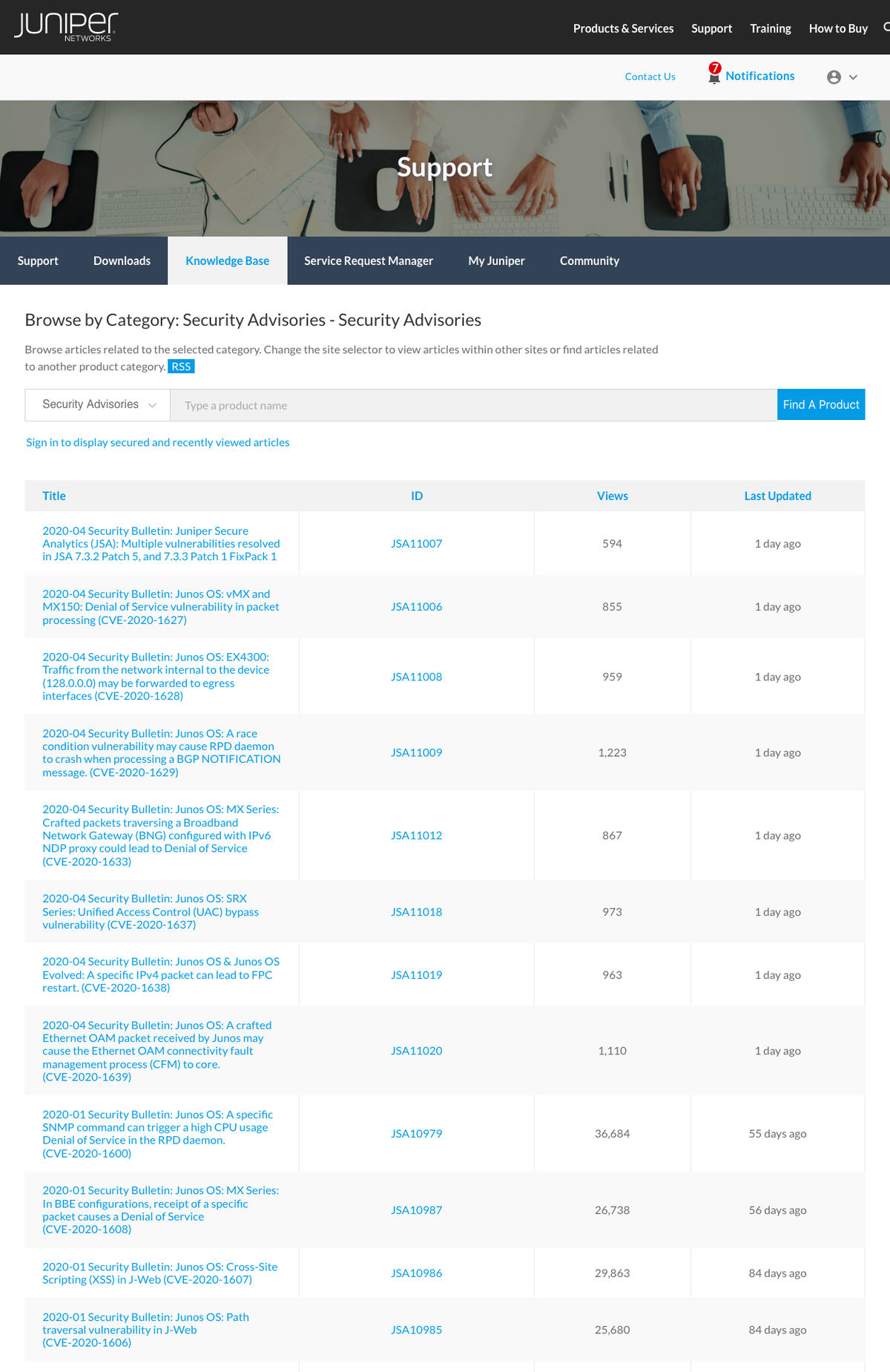Switch to the Downloads tab
This screenshot has width=890, height=1372.
[x=122, y=260]
